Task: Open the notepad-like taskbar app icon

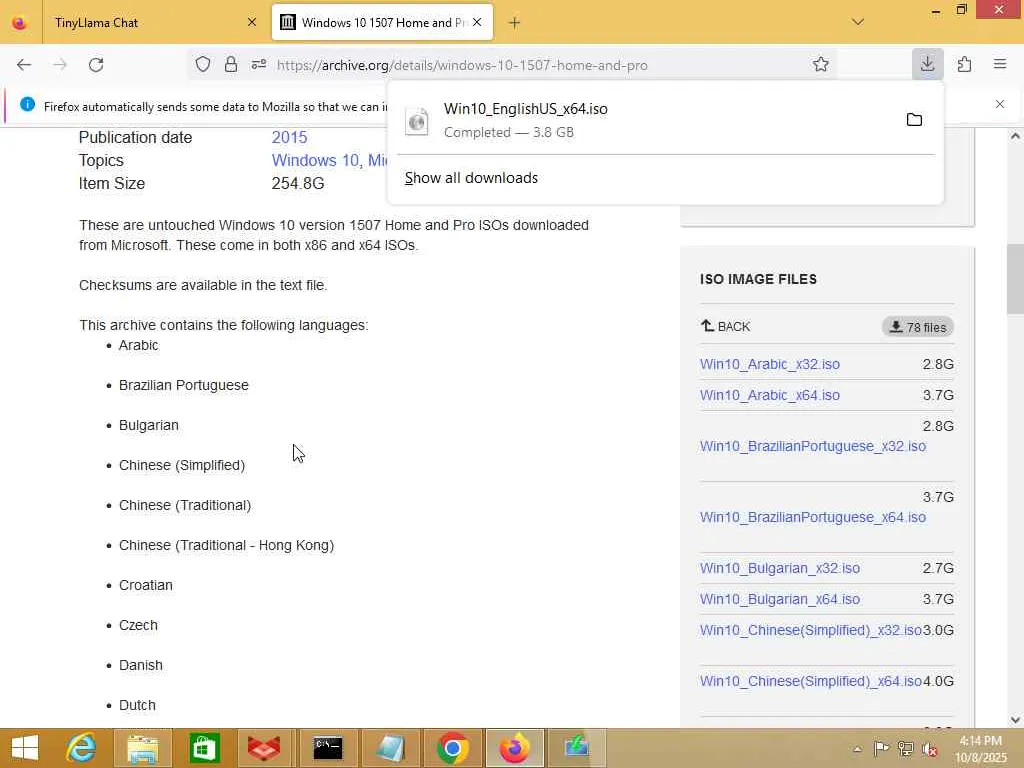Action: coord(391,748)
